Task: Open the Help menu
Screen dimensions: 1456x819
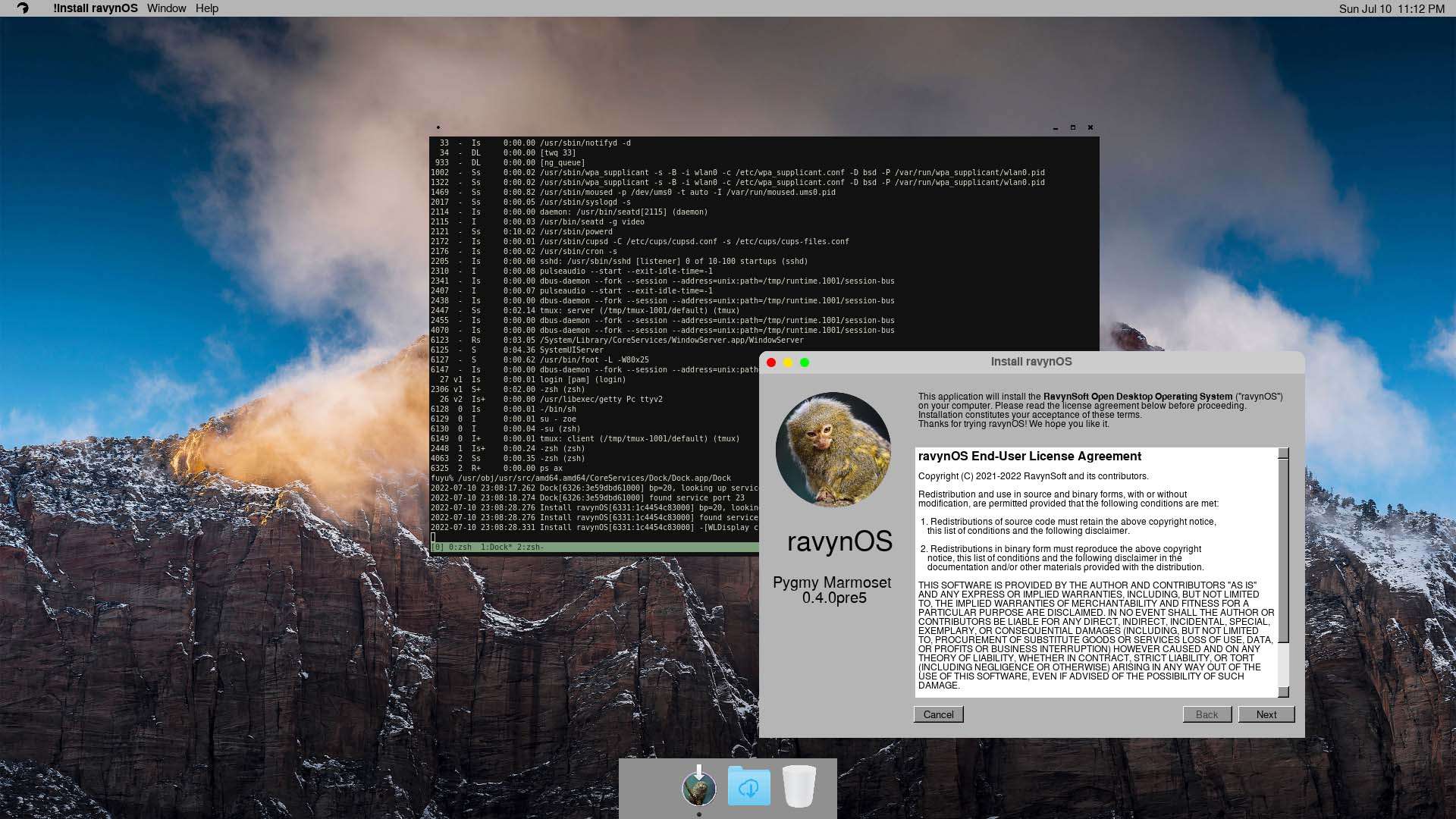Action: pyautogui.click(x=207, y=8)
